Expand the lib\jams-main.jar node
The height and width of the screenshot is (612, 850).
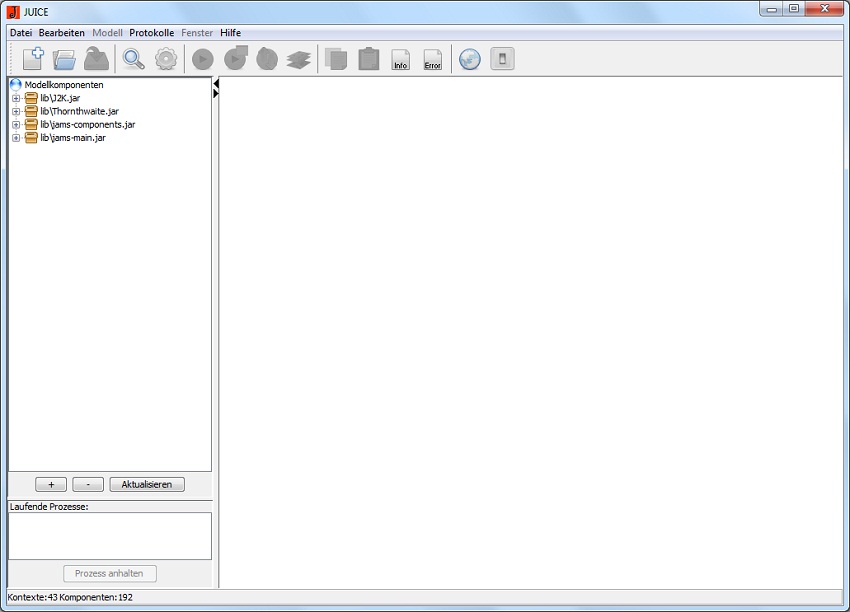tap(16, 138)
